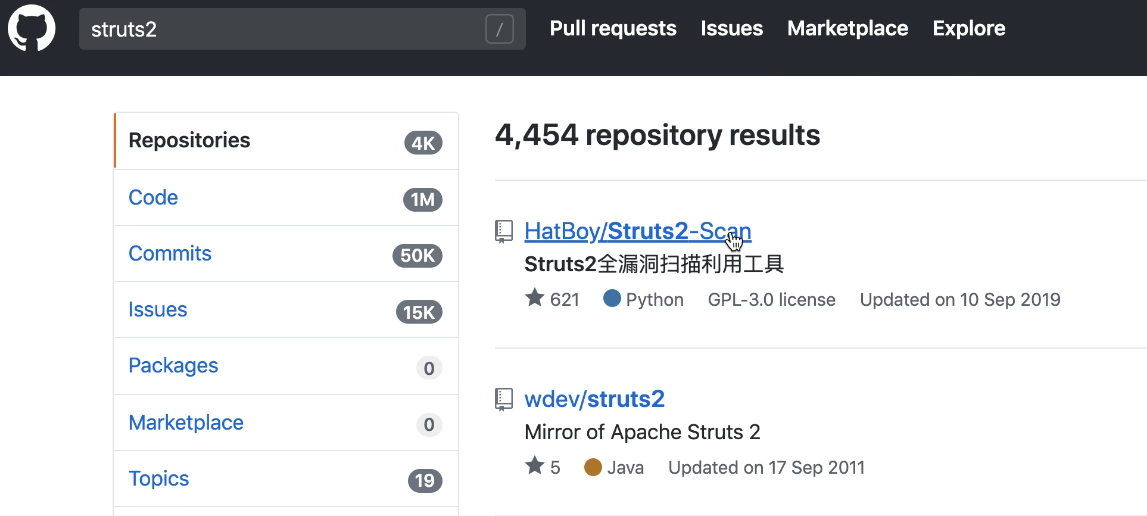The width and height of the screenshot is (1147, 516).
Task: Open Explore in the header
Action: point(969,29)
